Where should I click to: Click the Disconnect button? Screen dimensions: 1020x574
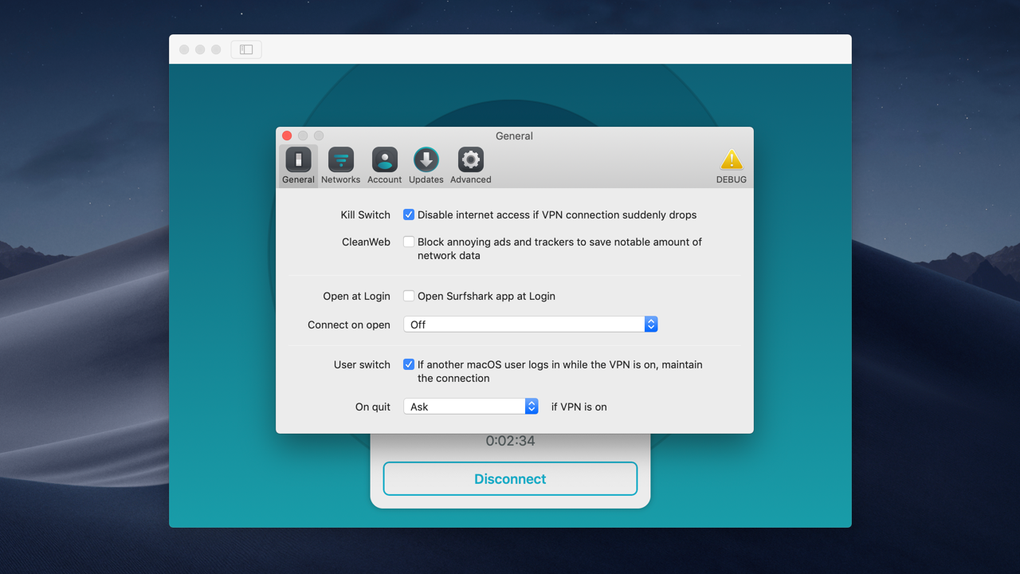pos(510,479)
